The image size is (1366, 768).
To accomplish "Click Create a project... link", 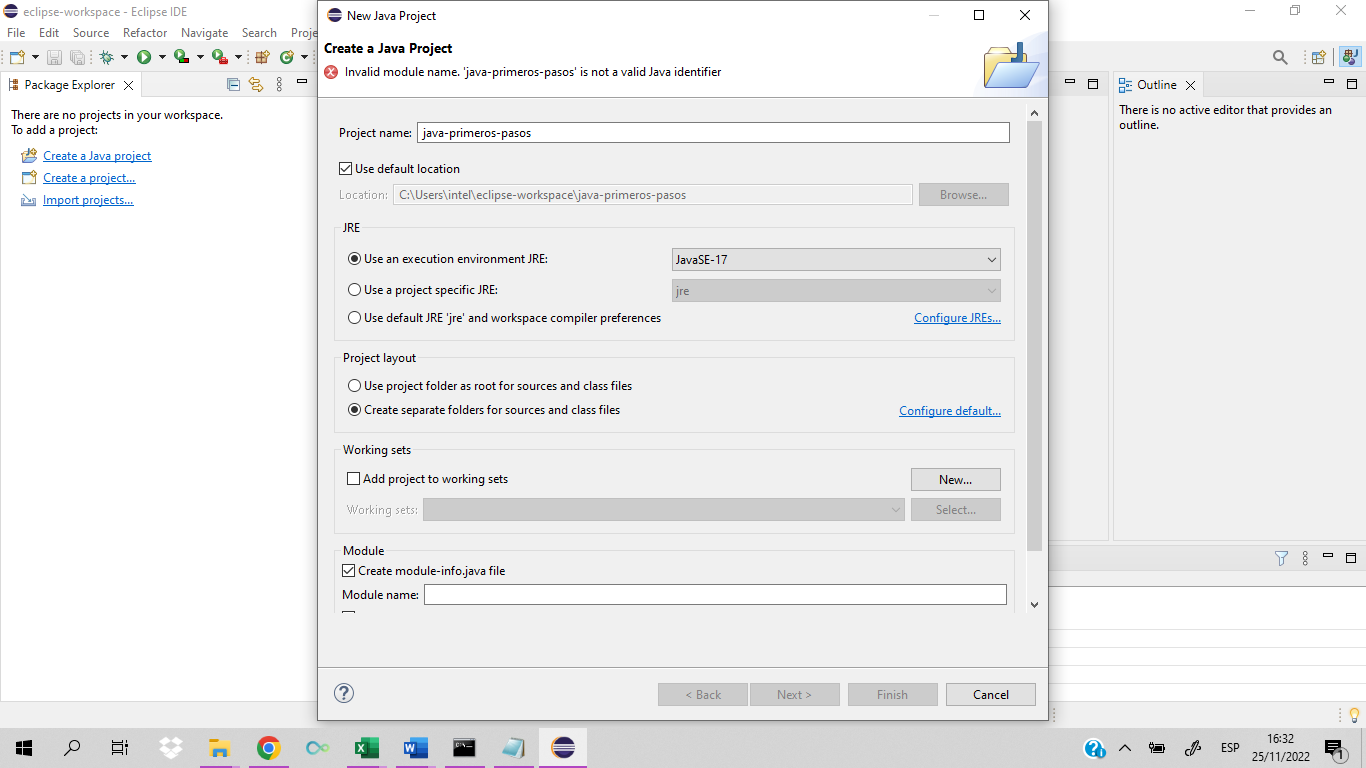I will [x=89, y=178].
